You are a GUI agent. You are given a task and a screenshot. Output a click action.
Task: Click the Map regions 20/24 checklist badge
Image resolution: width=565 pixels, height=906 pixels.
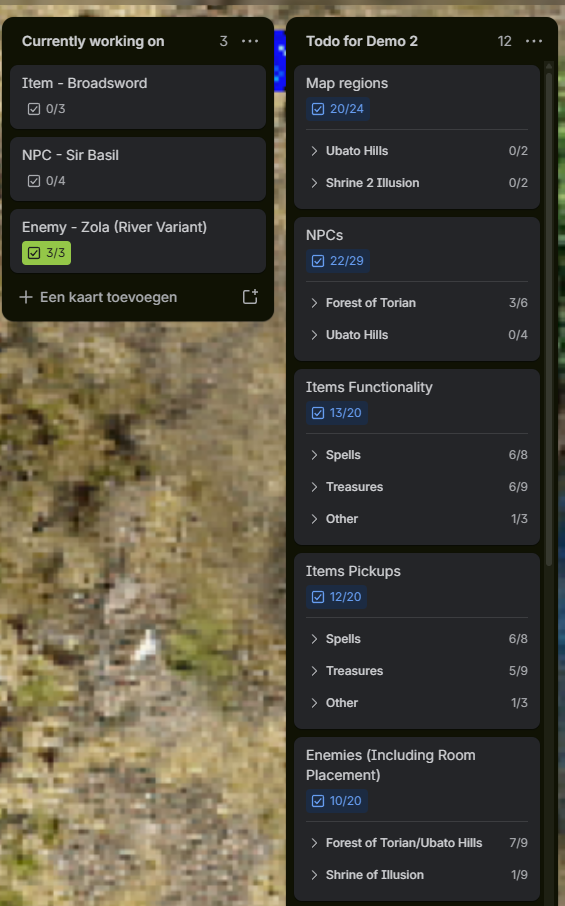338,109
